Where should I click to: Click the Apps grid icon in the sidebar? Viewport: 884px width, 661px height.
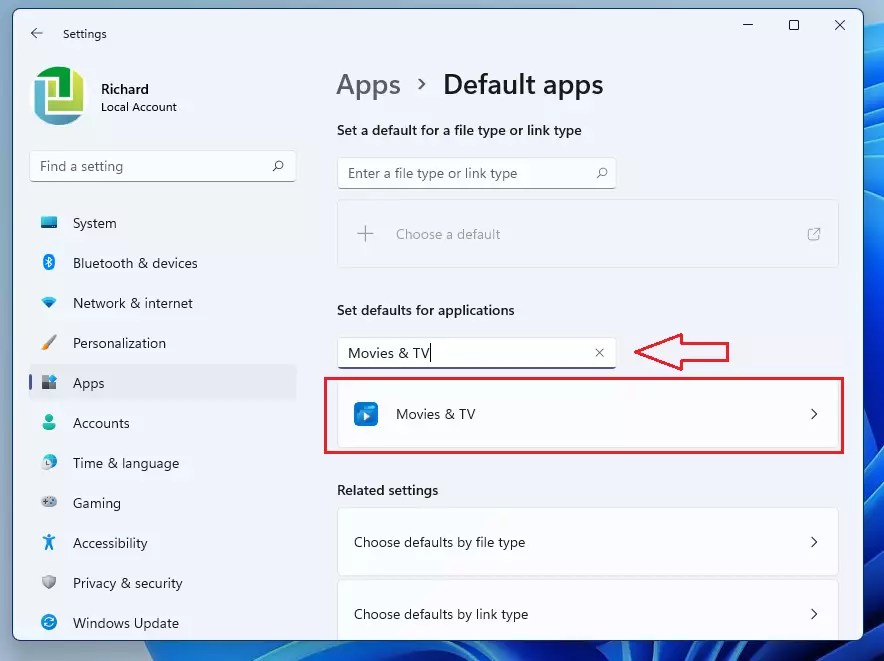(49, 382)
